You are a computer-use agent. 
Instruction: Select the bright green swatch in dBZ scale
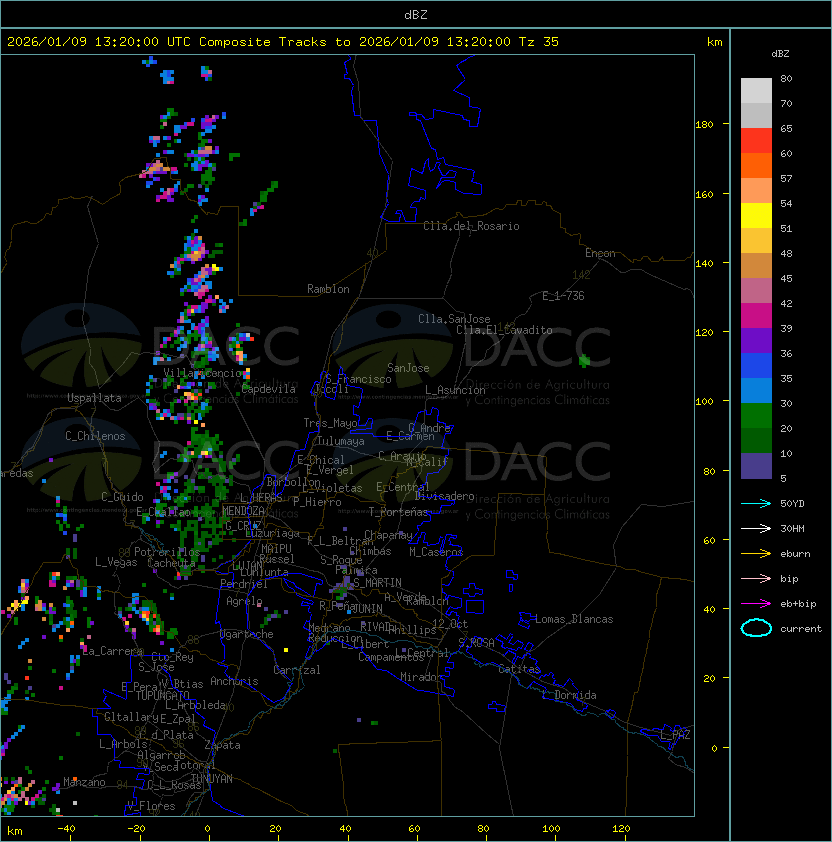click(756, 416)
